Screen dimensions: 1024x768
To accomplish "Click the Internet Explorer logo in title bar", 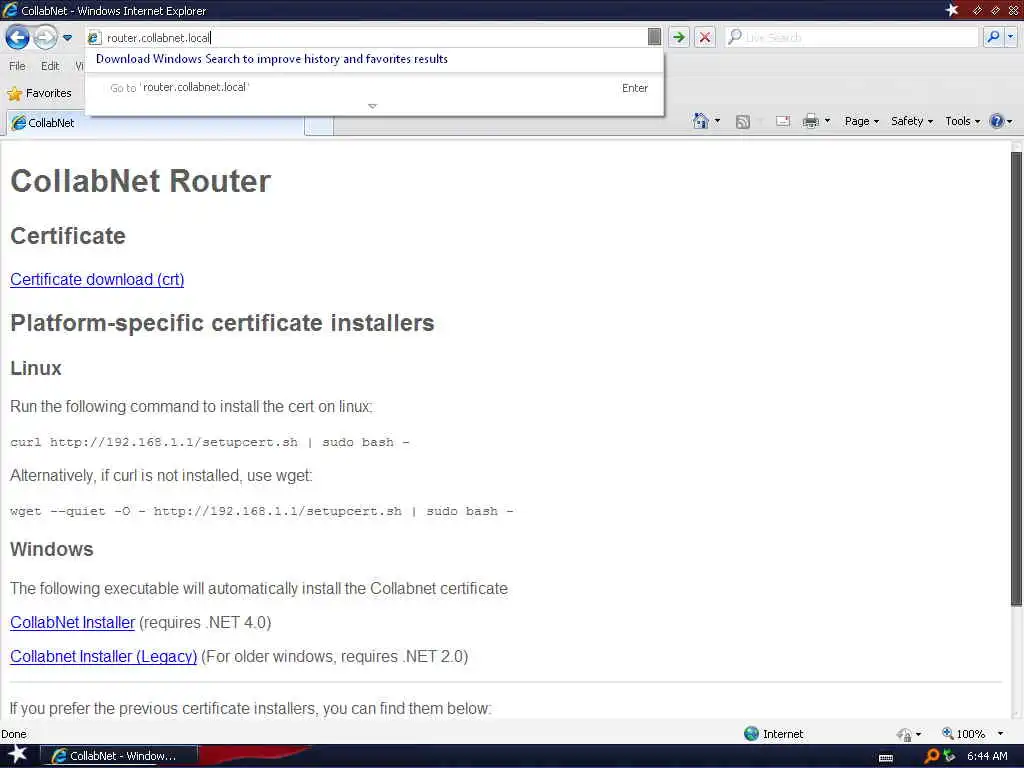I will [10, 10].
